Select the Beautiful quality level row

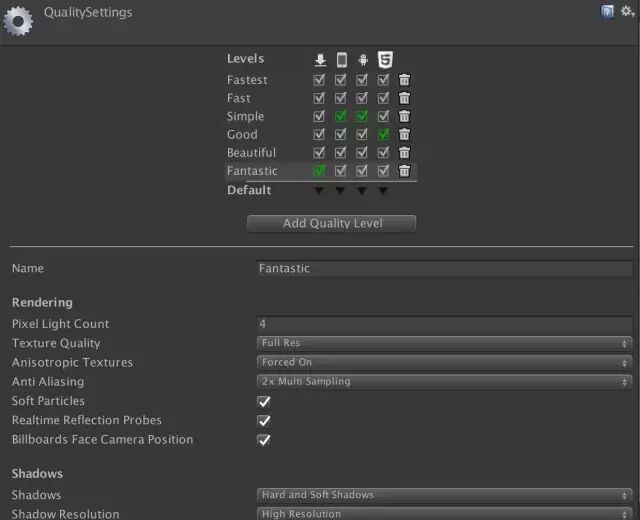(x=322, y=153)
